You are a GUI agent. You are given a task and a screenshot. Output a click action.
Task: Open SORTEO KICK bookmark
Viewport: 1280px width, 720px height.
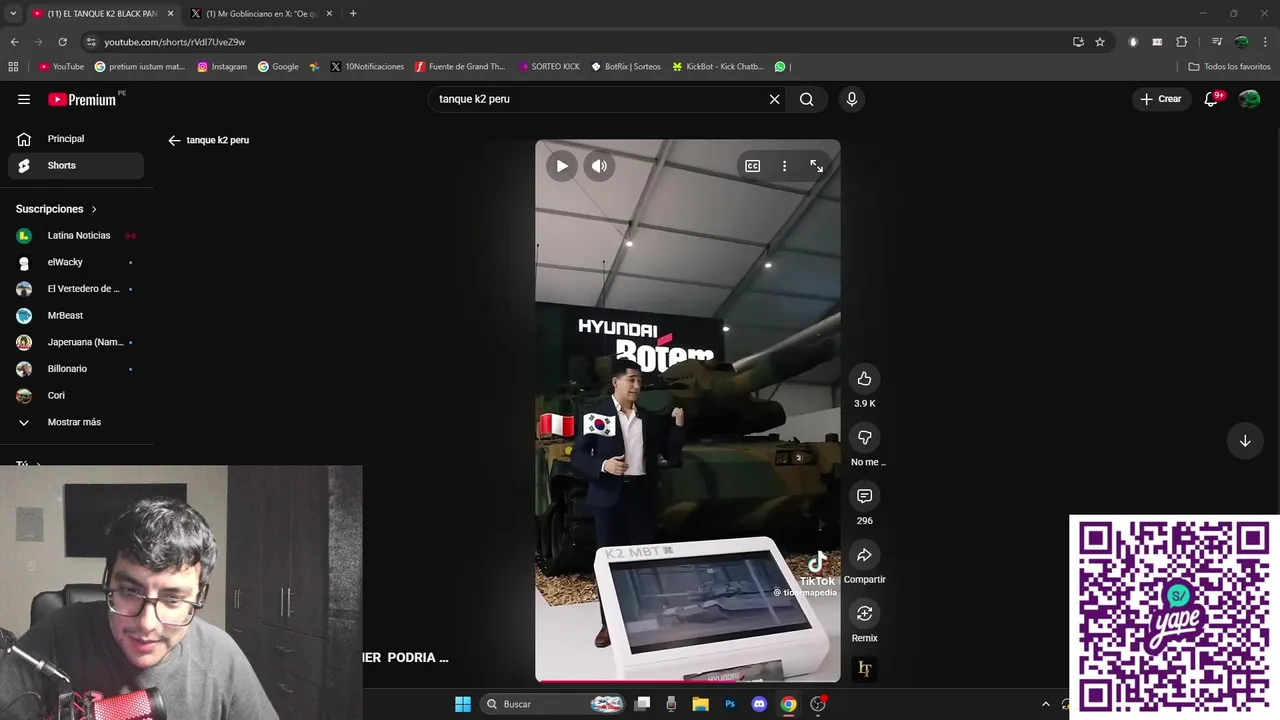549,66
